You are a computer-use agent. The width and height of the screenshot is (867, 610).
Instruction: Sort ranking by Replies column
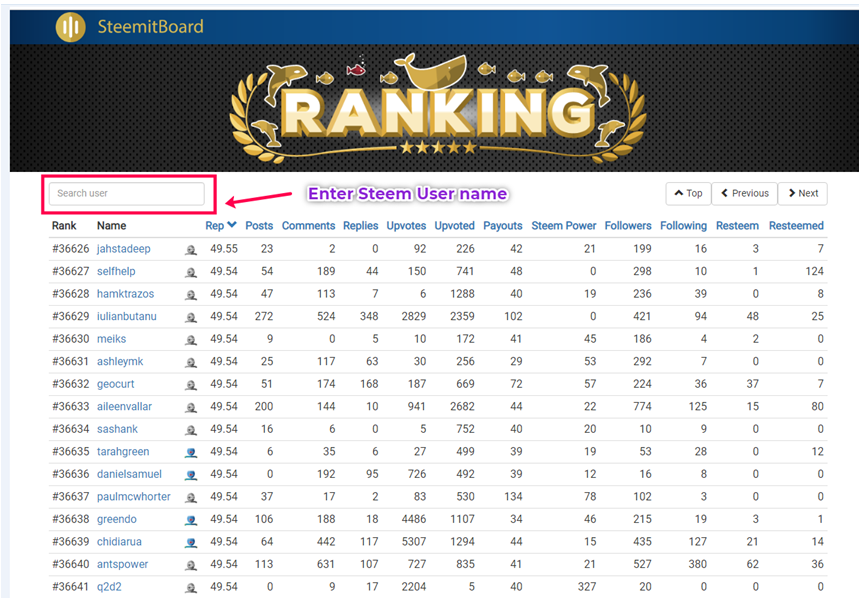click(x=361, y=226)
